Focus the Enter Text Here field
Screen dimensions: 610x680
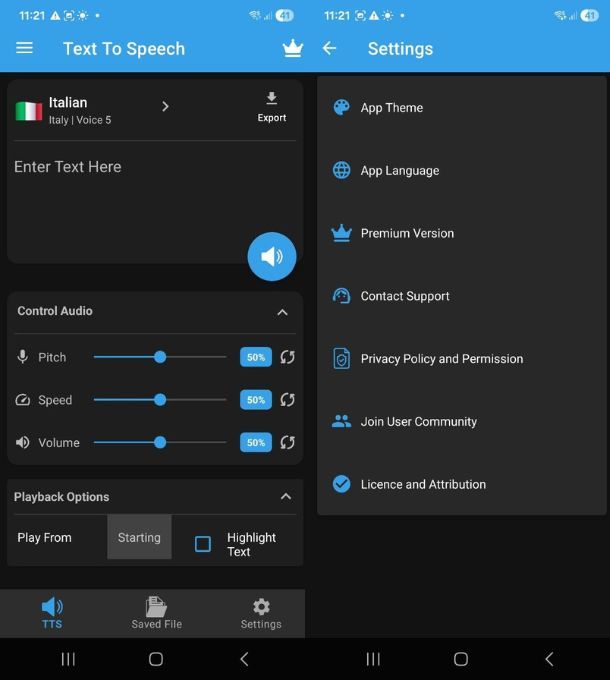coord(155,202)
